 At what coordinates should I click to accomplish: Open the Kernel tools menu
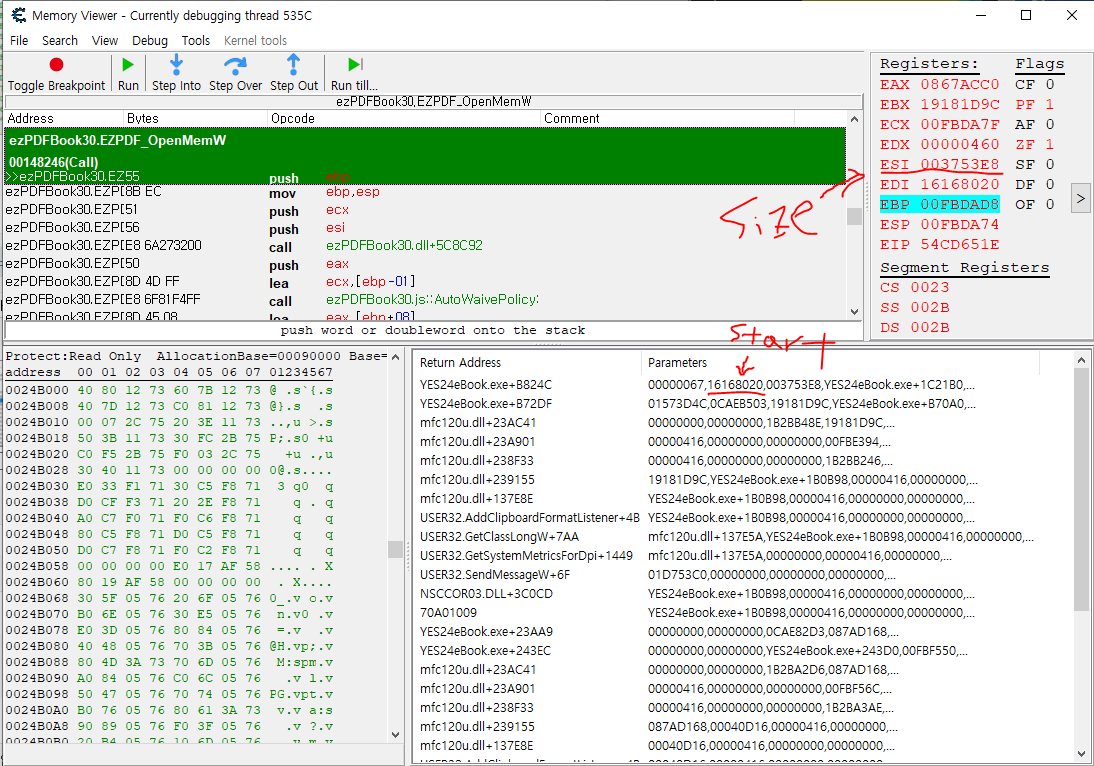tap(255, 40)
